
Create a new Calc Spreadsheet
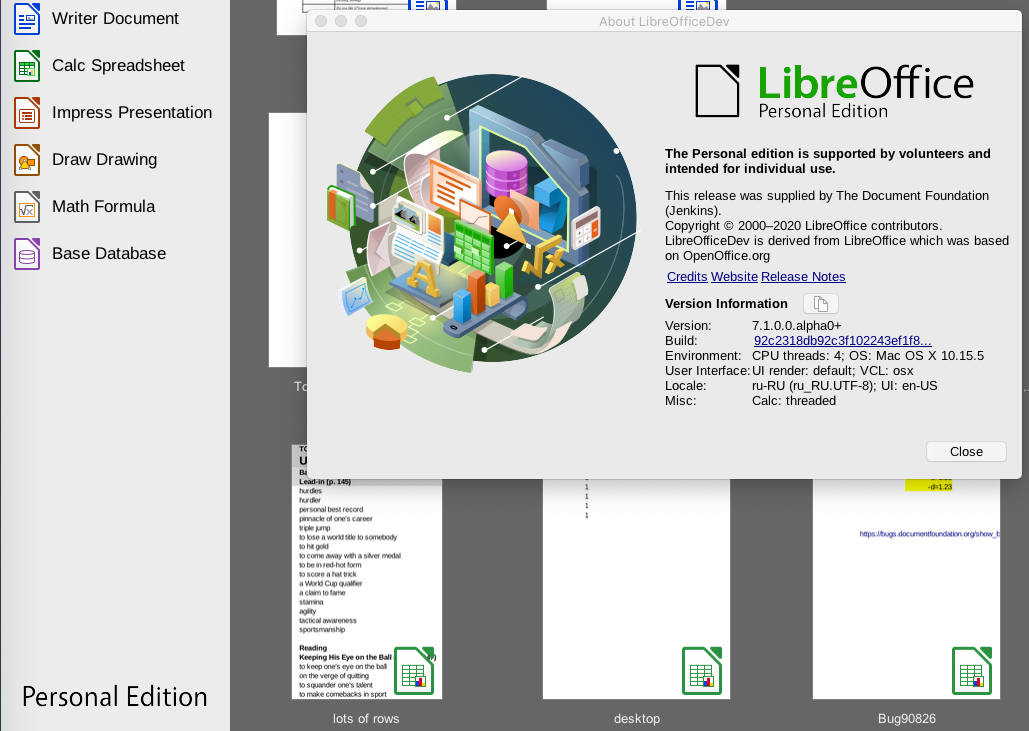pyautogui.click(x=118, y=66)
